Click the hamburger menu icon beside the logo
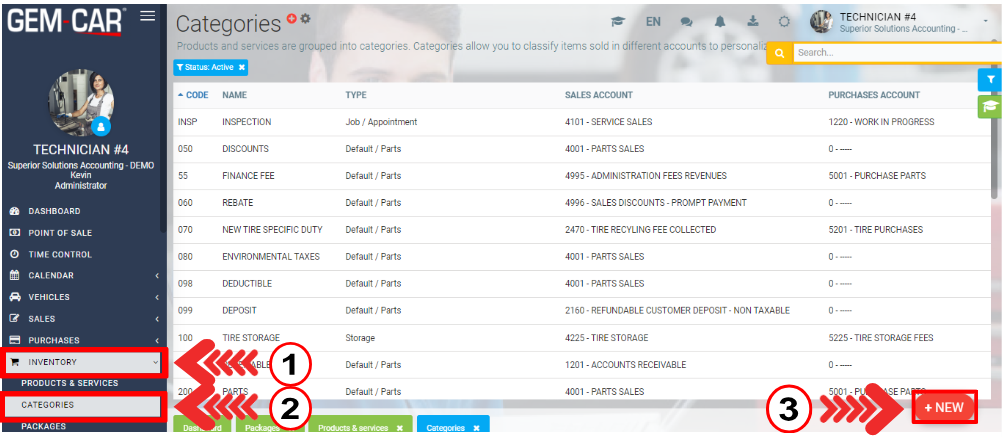Screen dimensions: 1002x437 147,15
